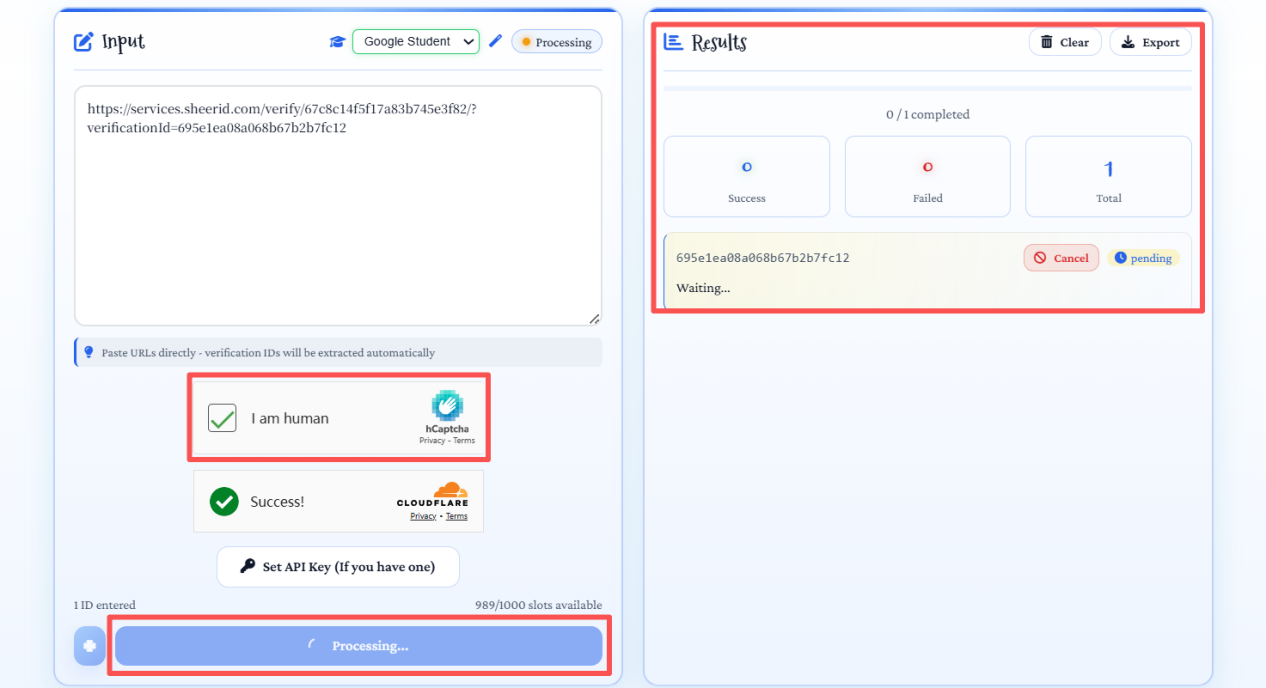Screen dimensions: 1266x688
Task: Open the Google Student dropdown
Action: 416,42
